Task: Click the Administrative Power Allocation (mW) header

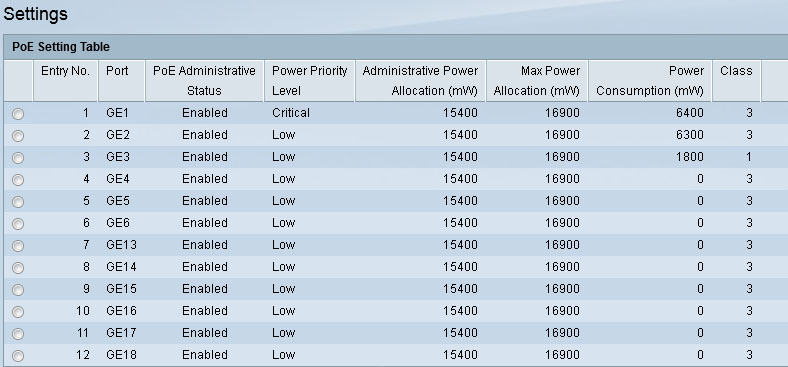Action: 420,80
